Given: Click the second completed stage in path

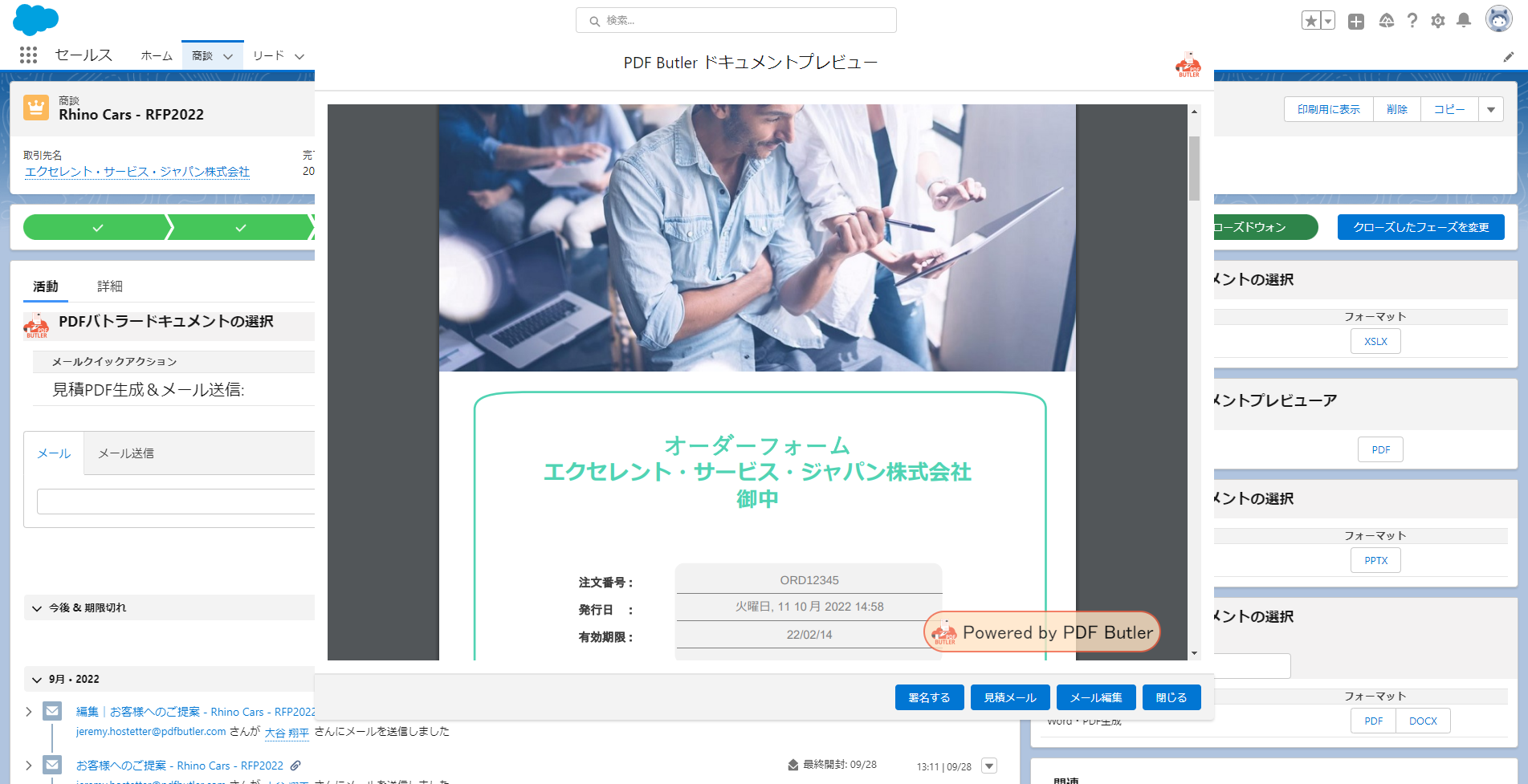Looking at the screenshot, I should click(240, 228).
